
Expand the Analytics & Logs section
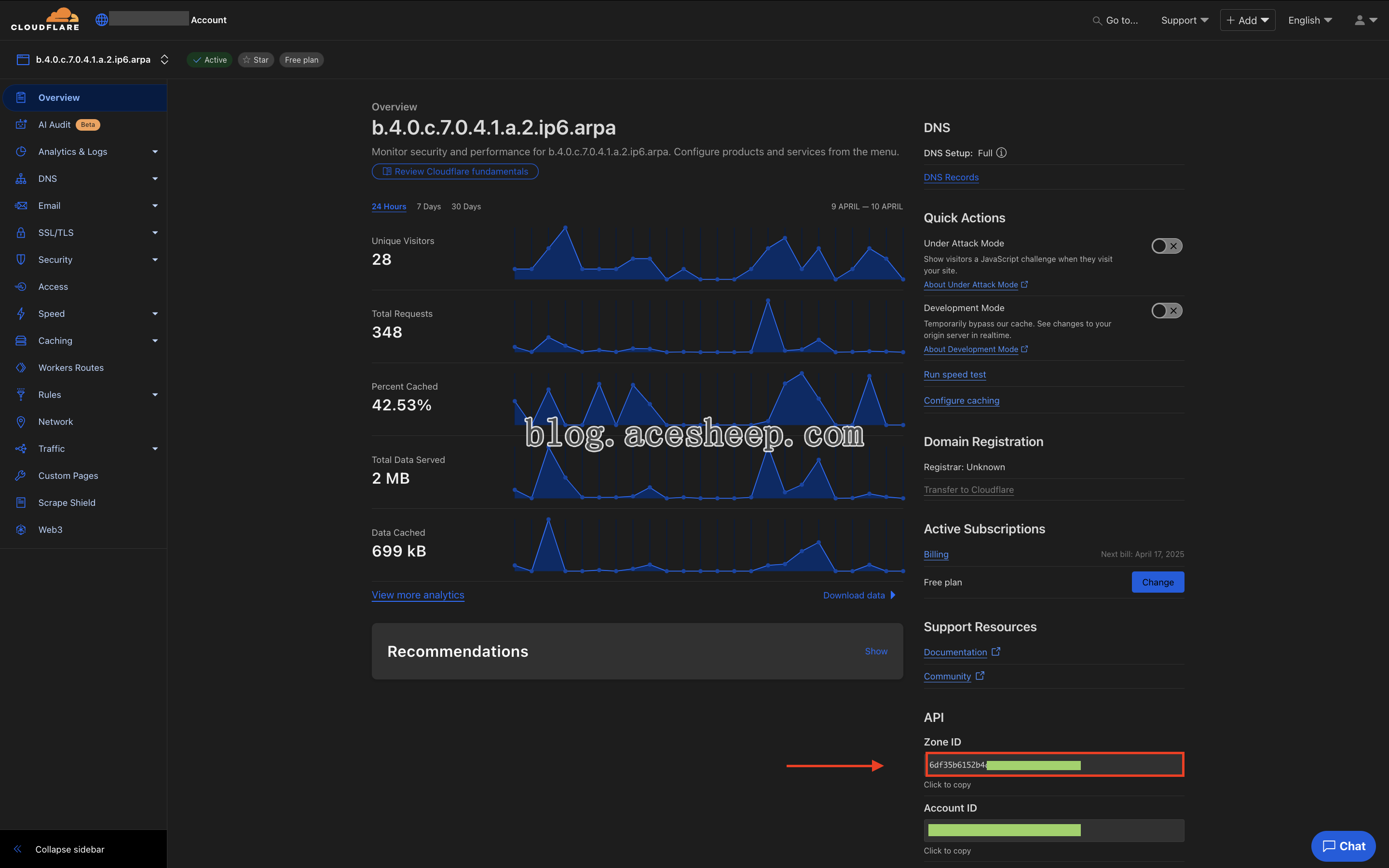[x=155, y=151]
